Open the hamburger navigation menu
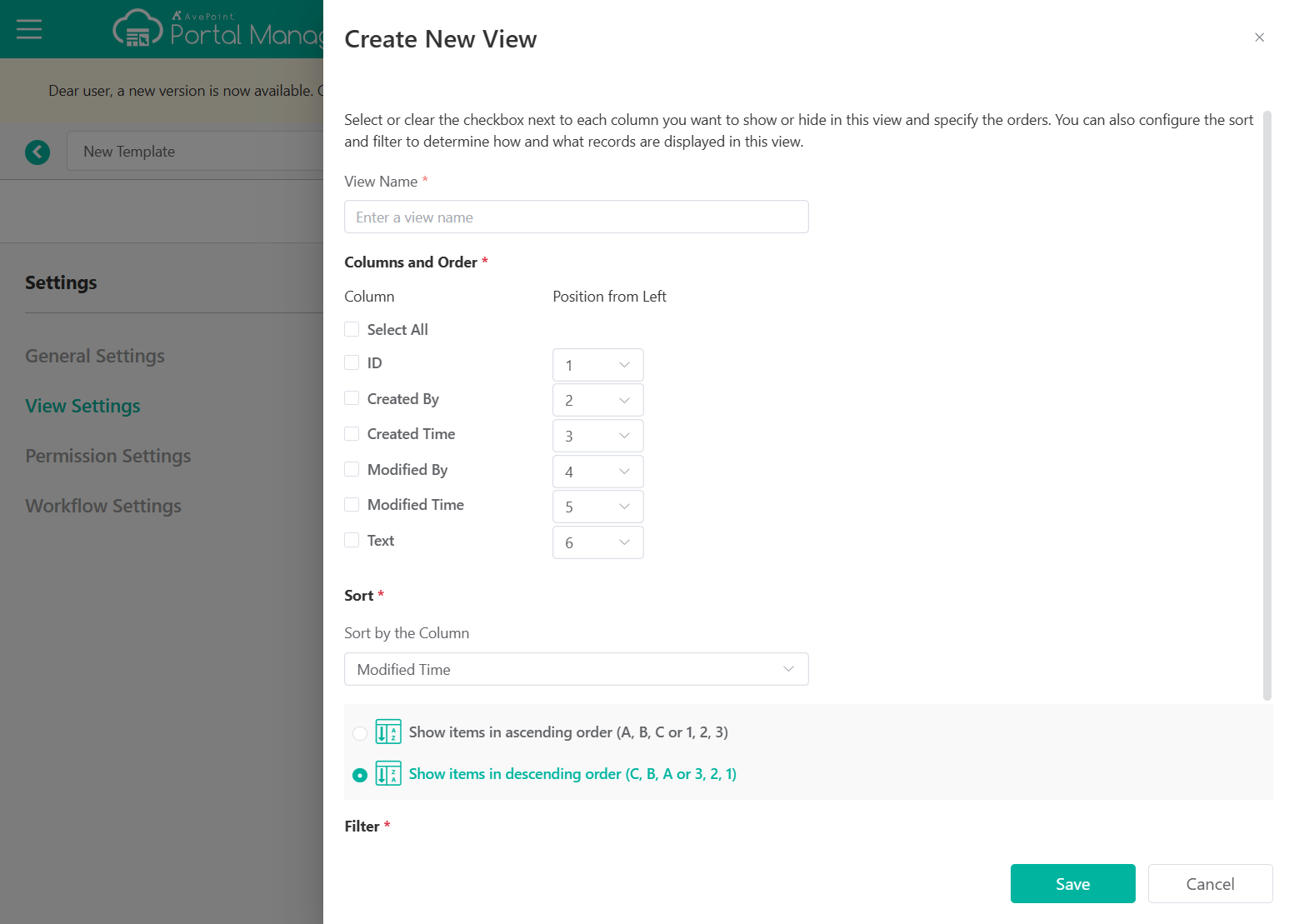1294x924 pixels. 29,30
